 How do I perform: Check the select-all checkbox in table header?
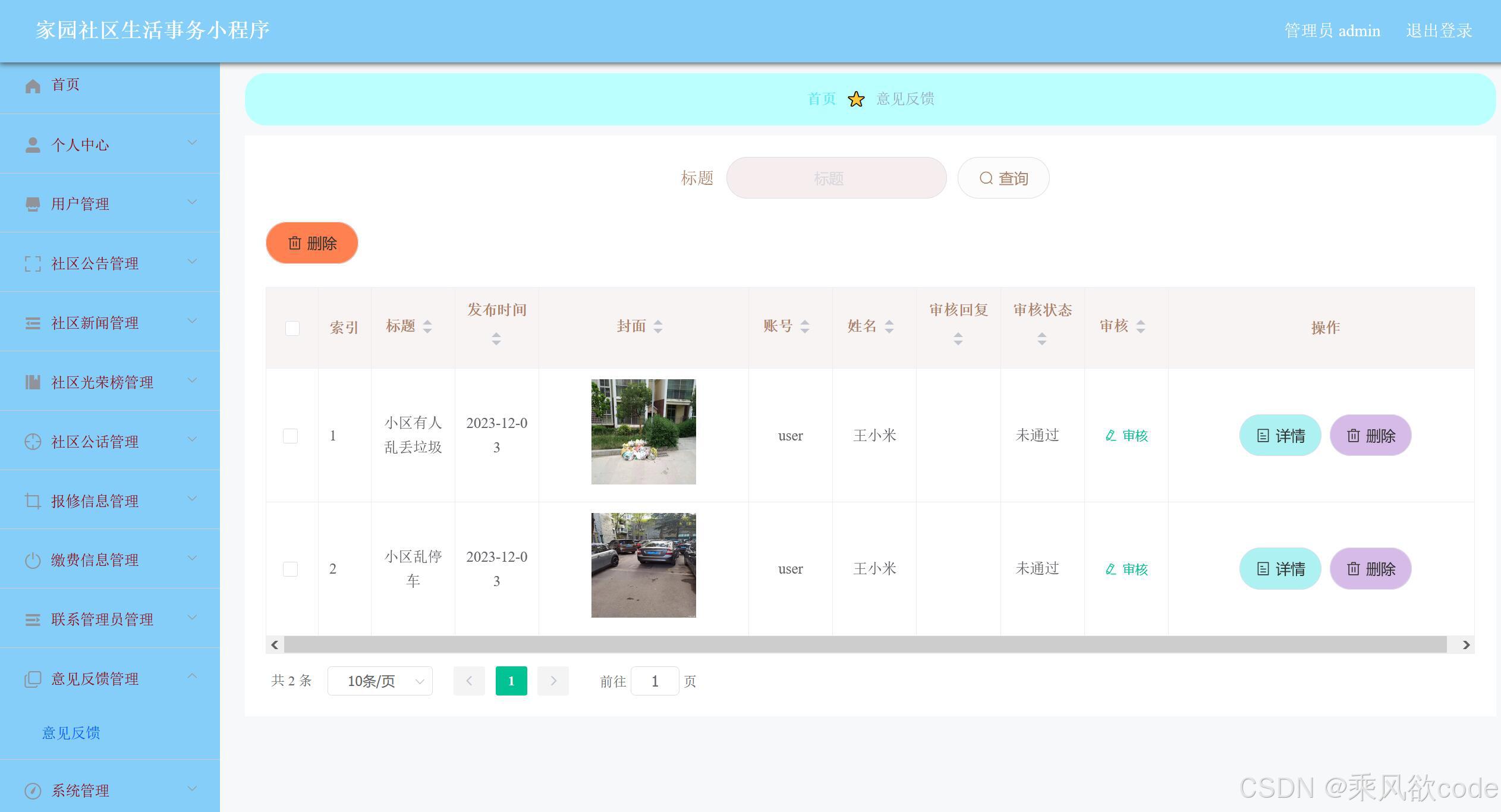pos(291,328)
